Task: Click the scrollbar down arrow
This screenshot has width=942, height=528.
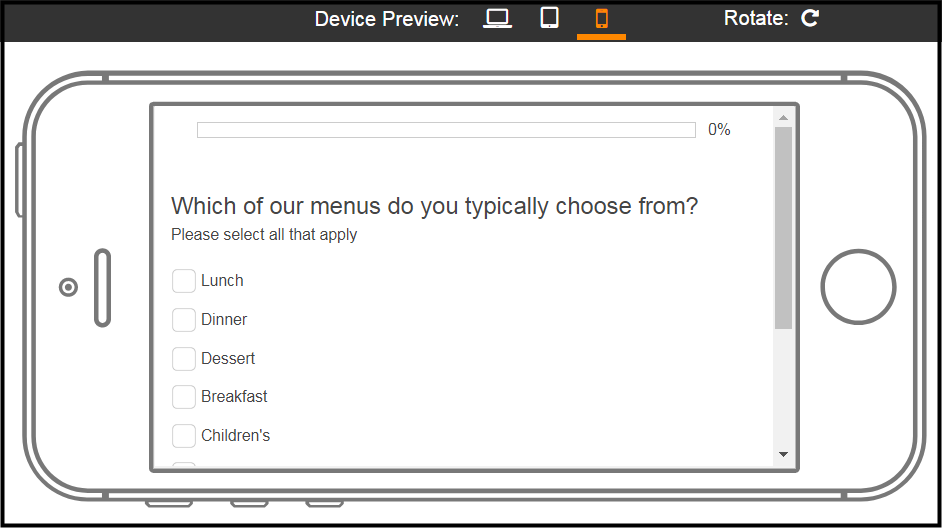Action: coord(783,454)
